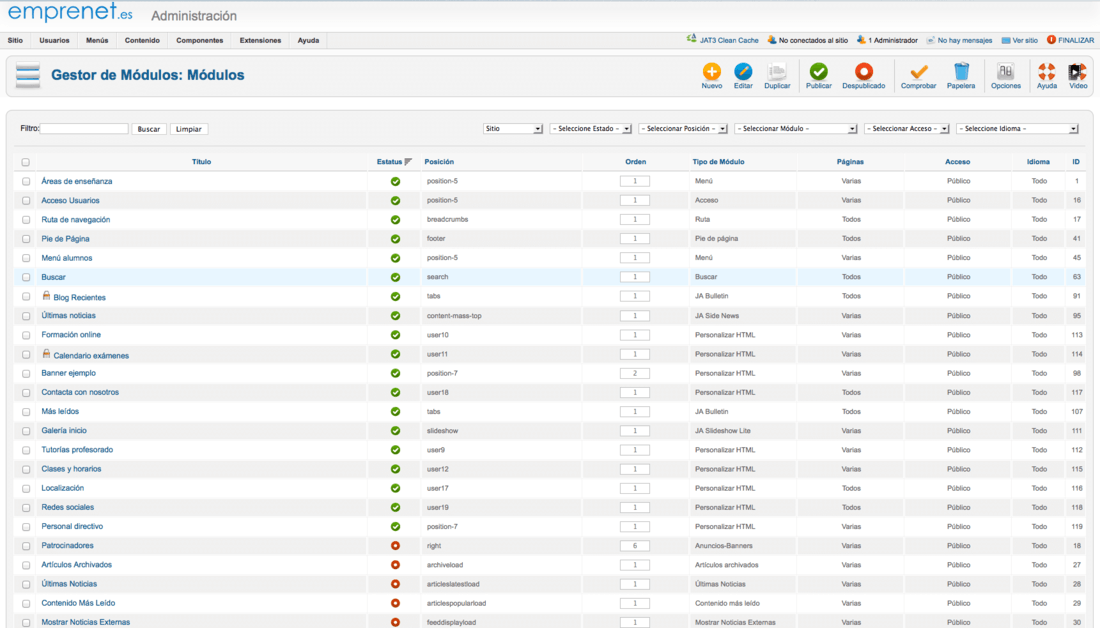This screenshot has height=628, width=1100.
Task: Open the Tutorías profesorado module link
Action: pyautogui.click(x=77, y=450)
